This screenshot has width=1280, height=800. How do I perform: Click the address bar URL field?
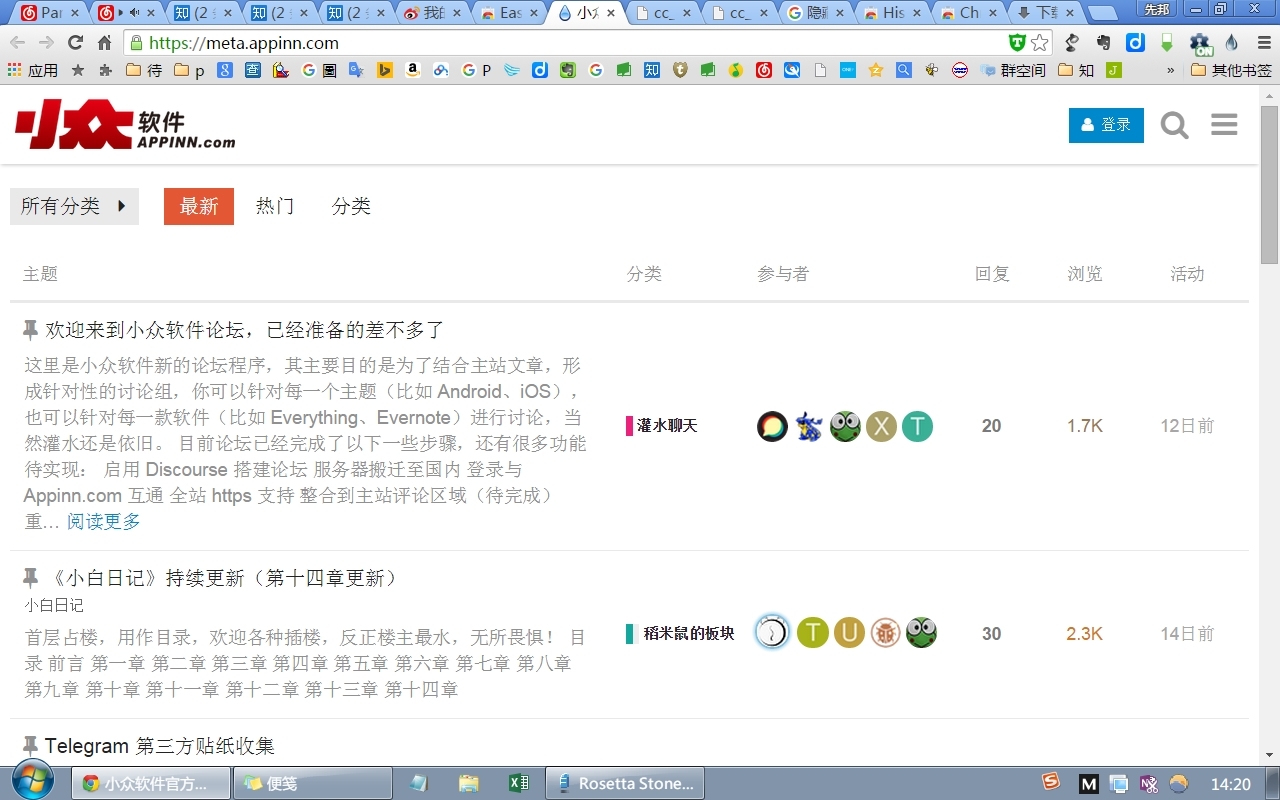[570, 43]
